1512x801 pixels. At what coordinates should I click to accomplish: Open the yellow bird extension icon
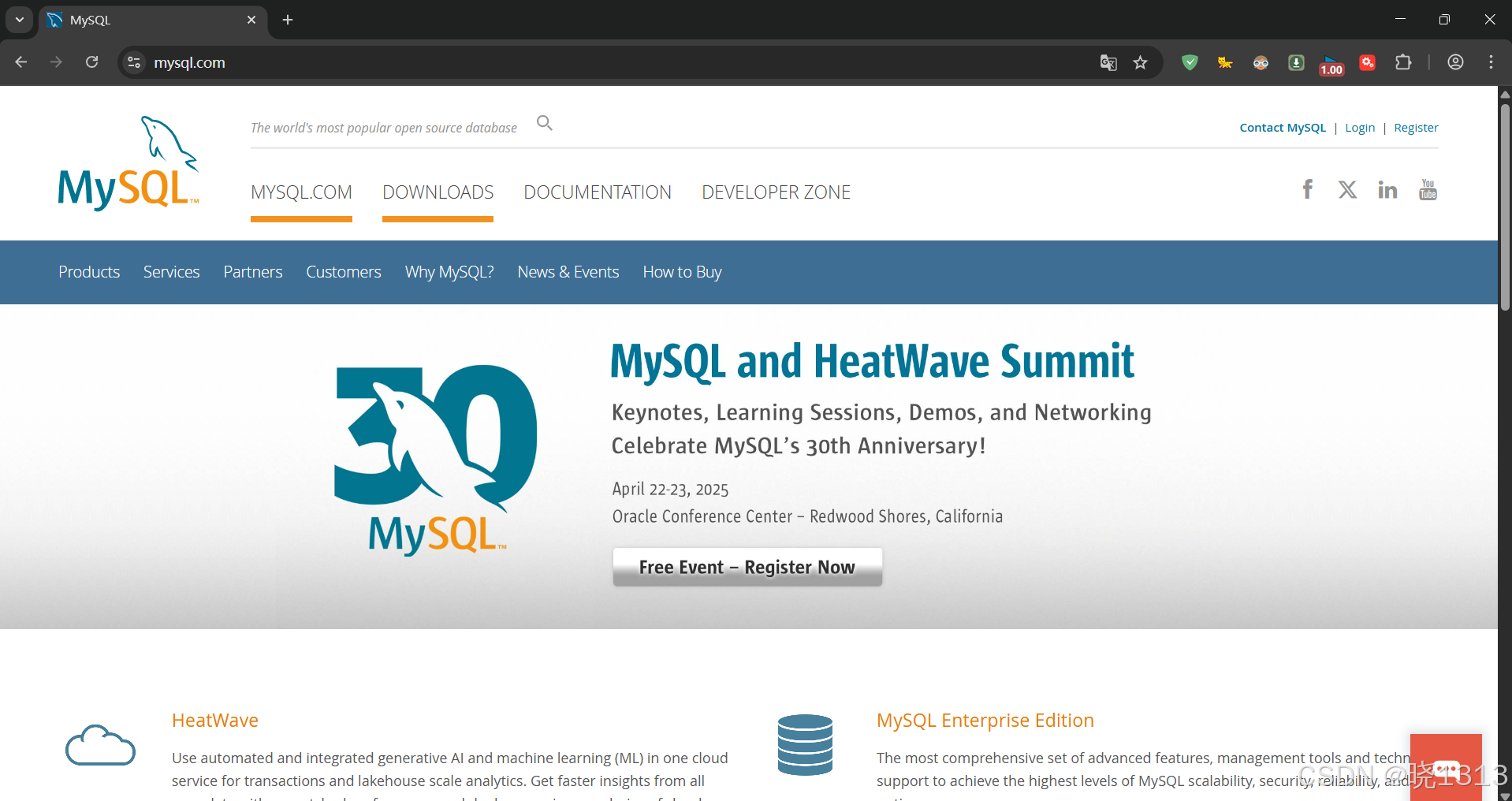1225,62
